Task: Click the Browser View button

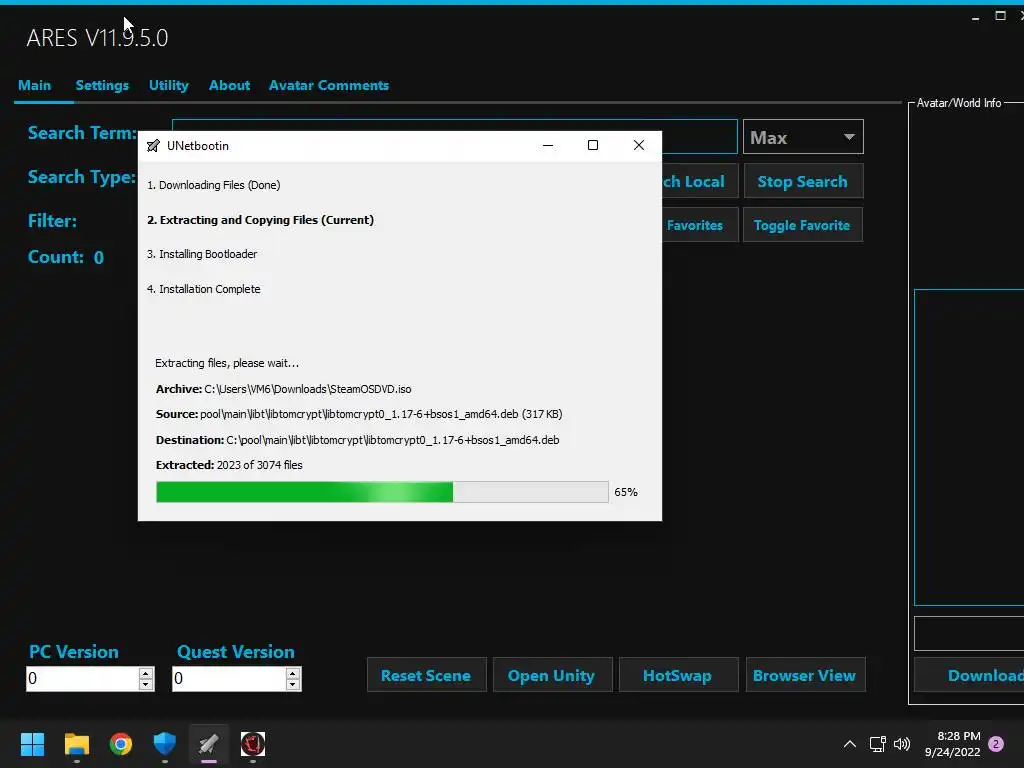Action: [805, 675]
